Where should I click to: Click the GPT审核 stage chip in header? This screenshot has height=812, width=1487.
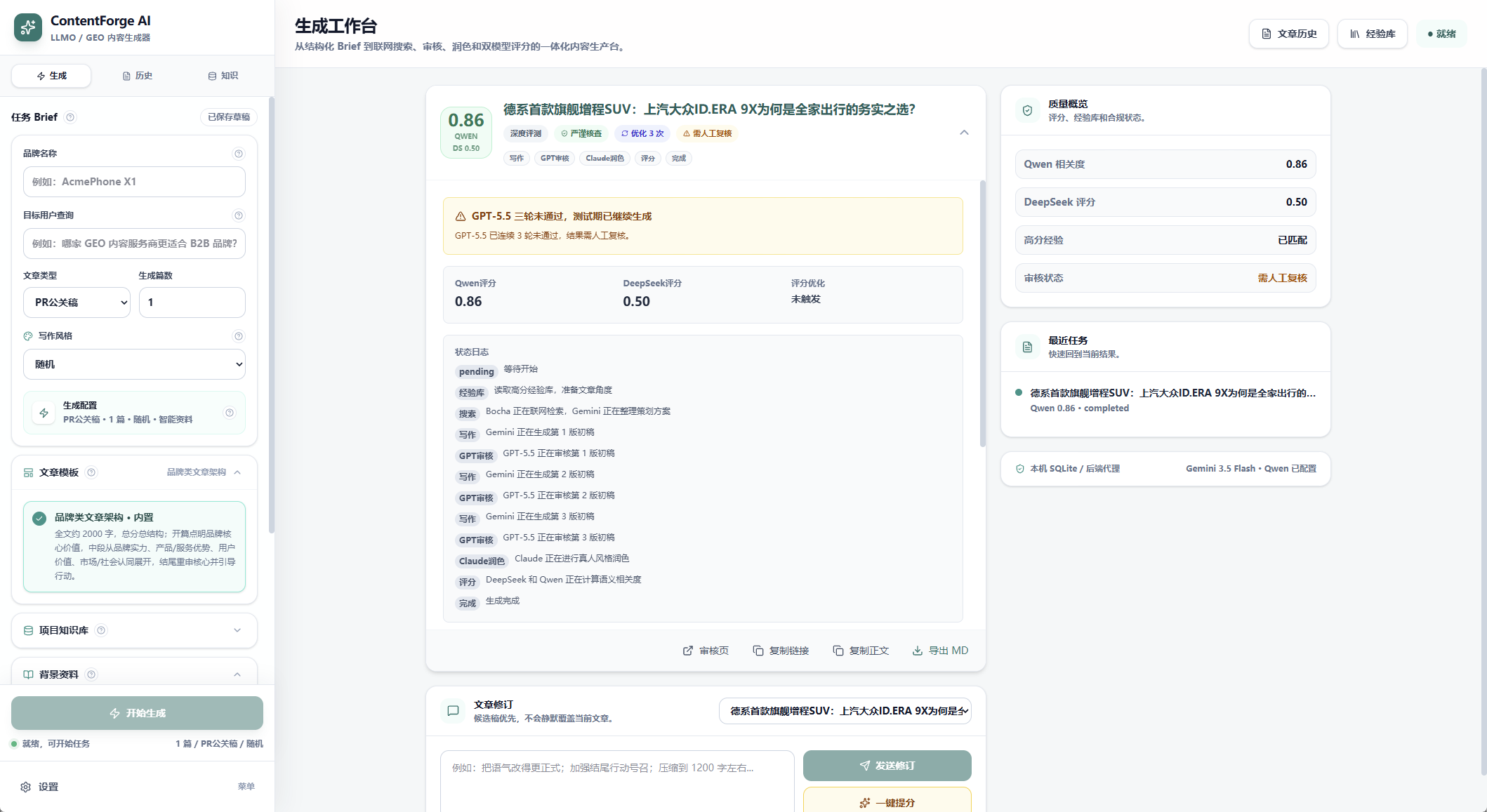pos(555,159)
